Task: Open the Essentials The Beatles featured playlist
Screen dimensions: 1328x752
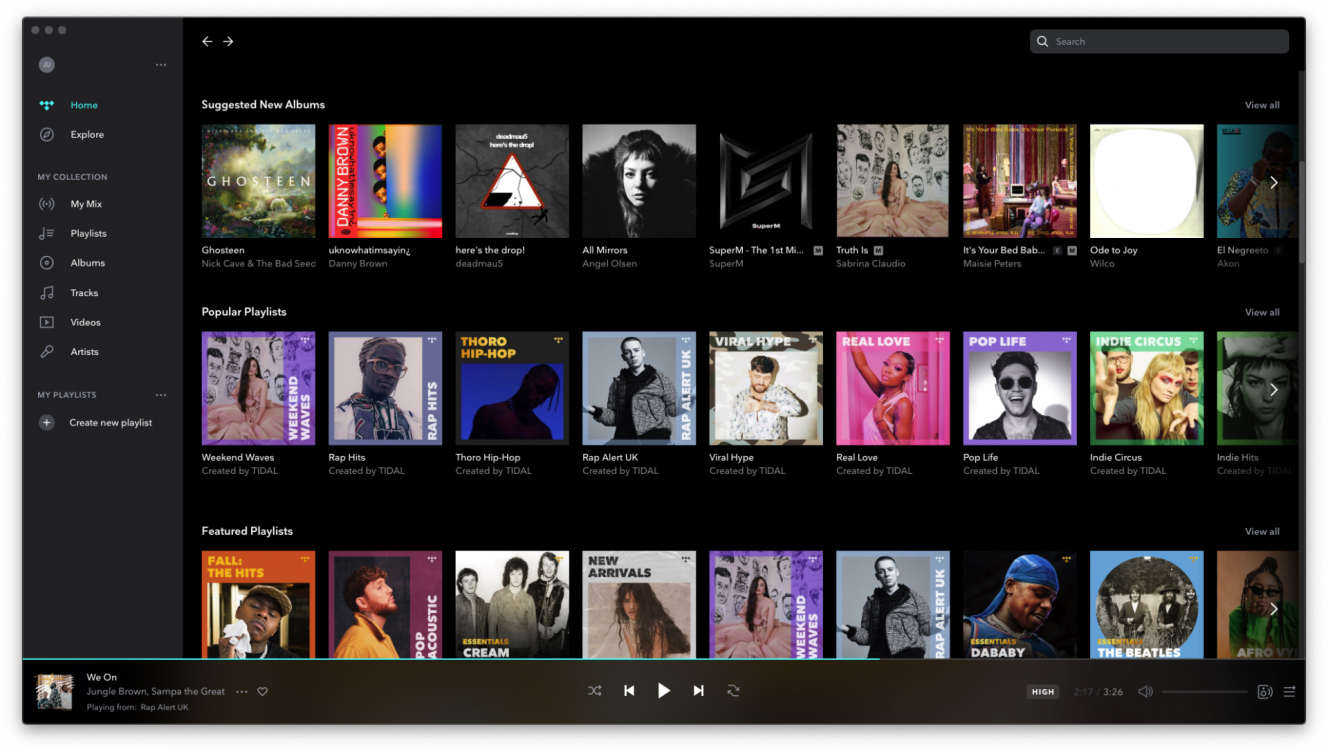Action: pyautogui.click(x=1147, y=604)
